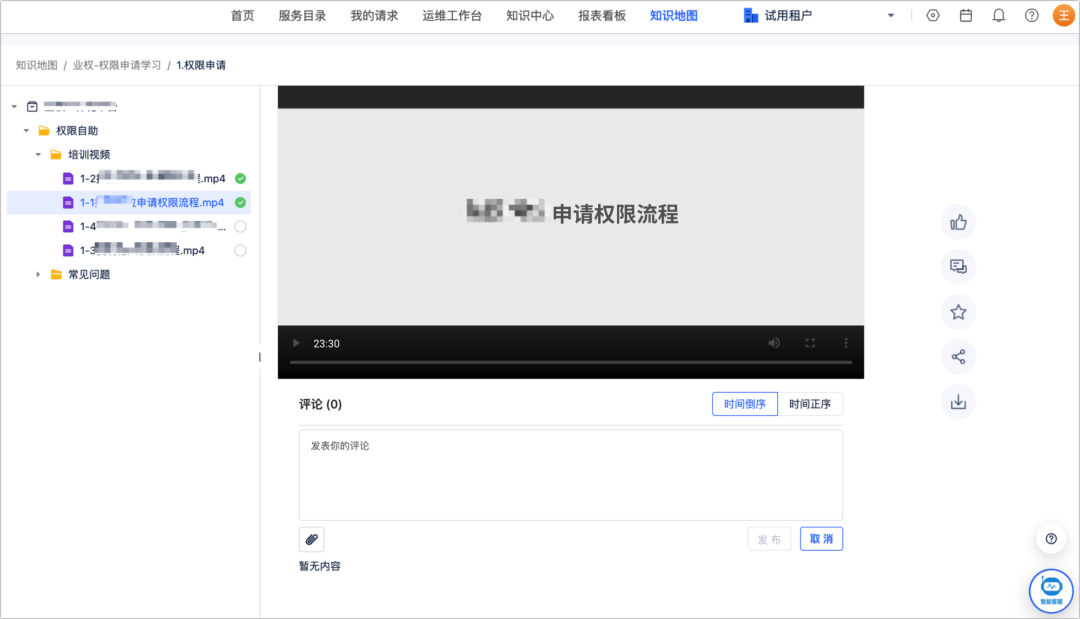Screen dimensions: 1080x619
Task: Sort comments by 时间正序
Action: (810, 404)
